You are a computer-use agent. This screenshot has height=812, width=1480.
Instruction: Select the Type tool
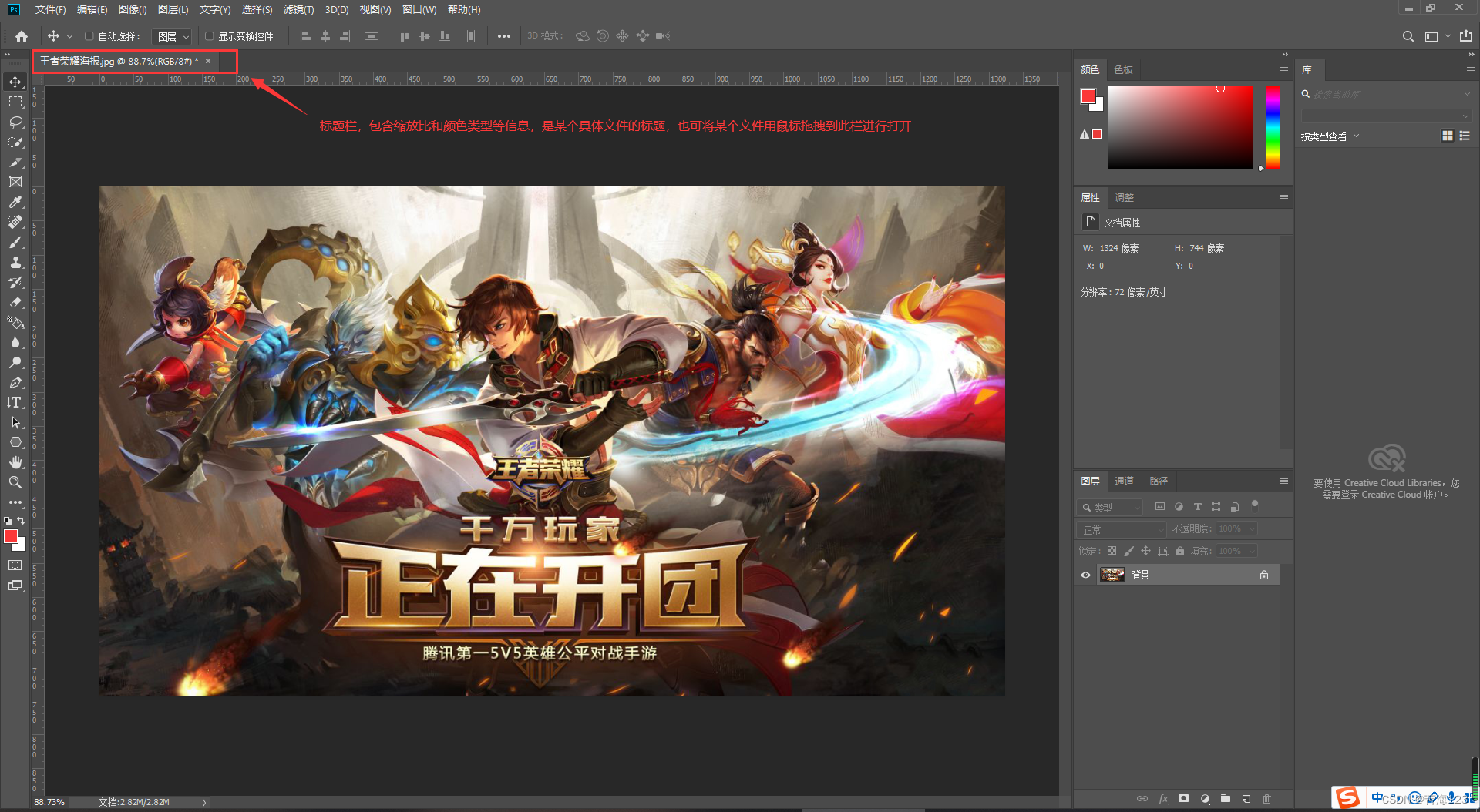(x=15, y=402)
